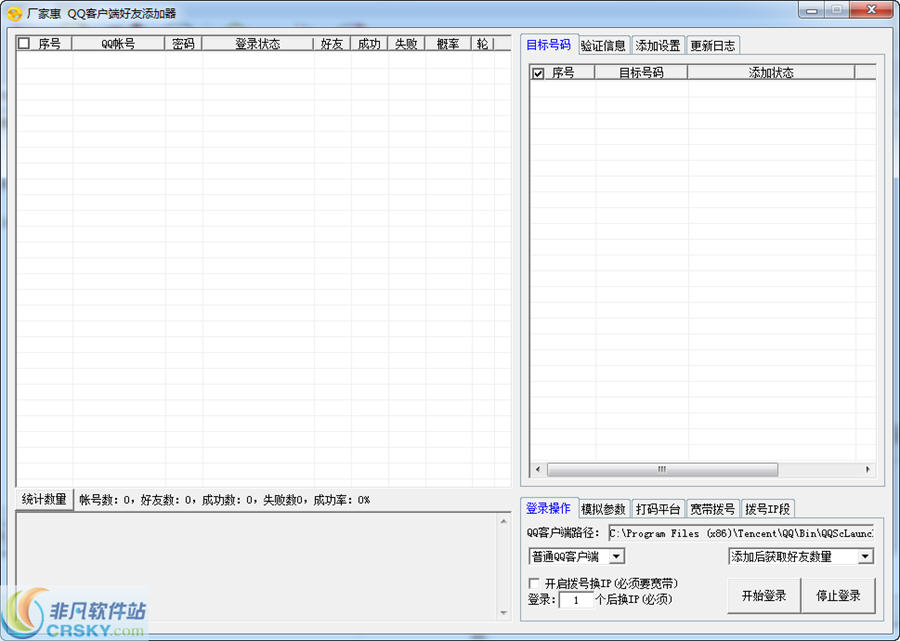Click the 轮 column header
The height and width of the screenshot is (641, 900).
(x=483, y=44)
